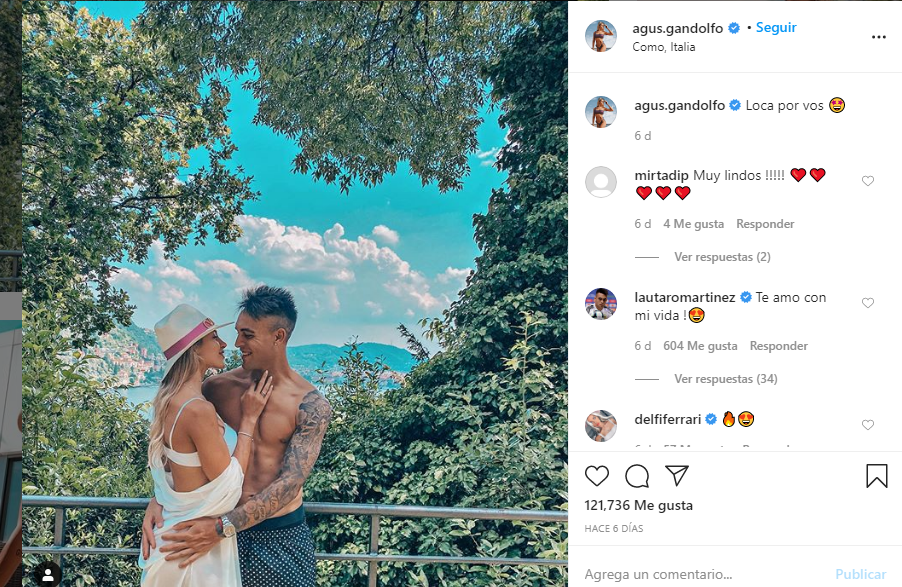902x587 pixels.
Task: Like the post with the heart icon
Action: coord(597,476)
